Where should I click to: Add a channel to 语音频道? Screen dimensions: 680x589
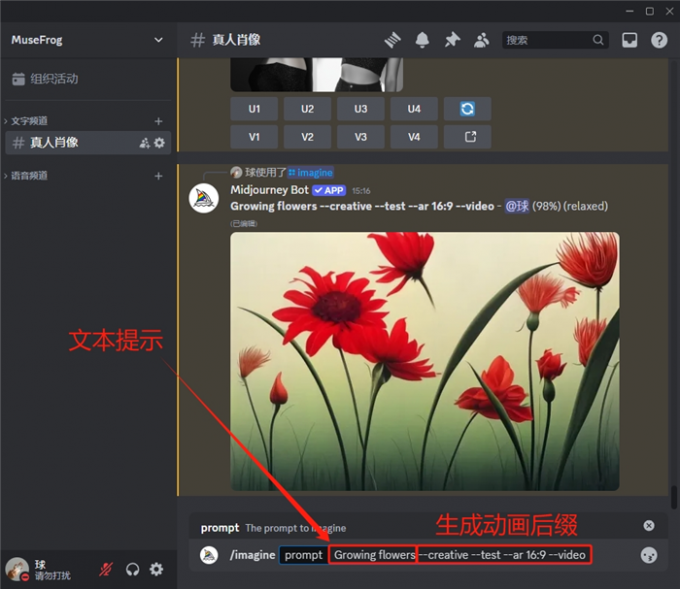coord(158,176)
